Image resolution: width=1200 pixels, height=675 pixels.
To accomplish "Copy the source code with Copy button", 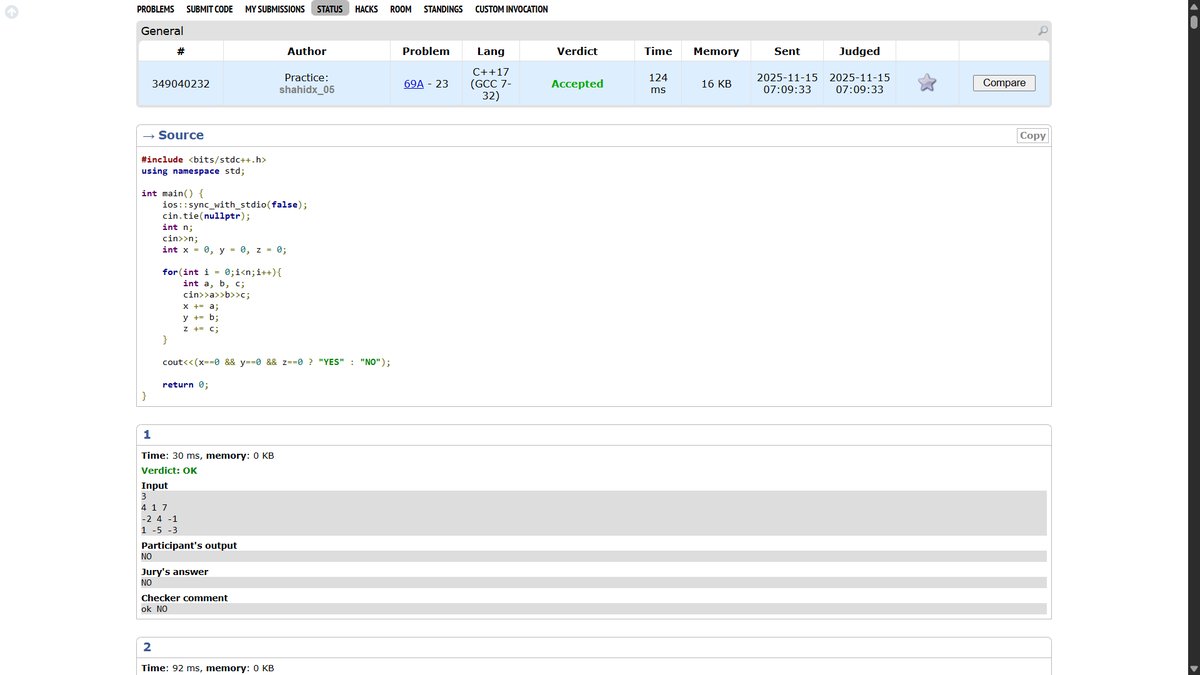I will click(x=1032, y=135).
